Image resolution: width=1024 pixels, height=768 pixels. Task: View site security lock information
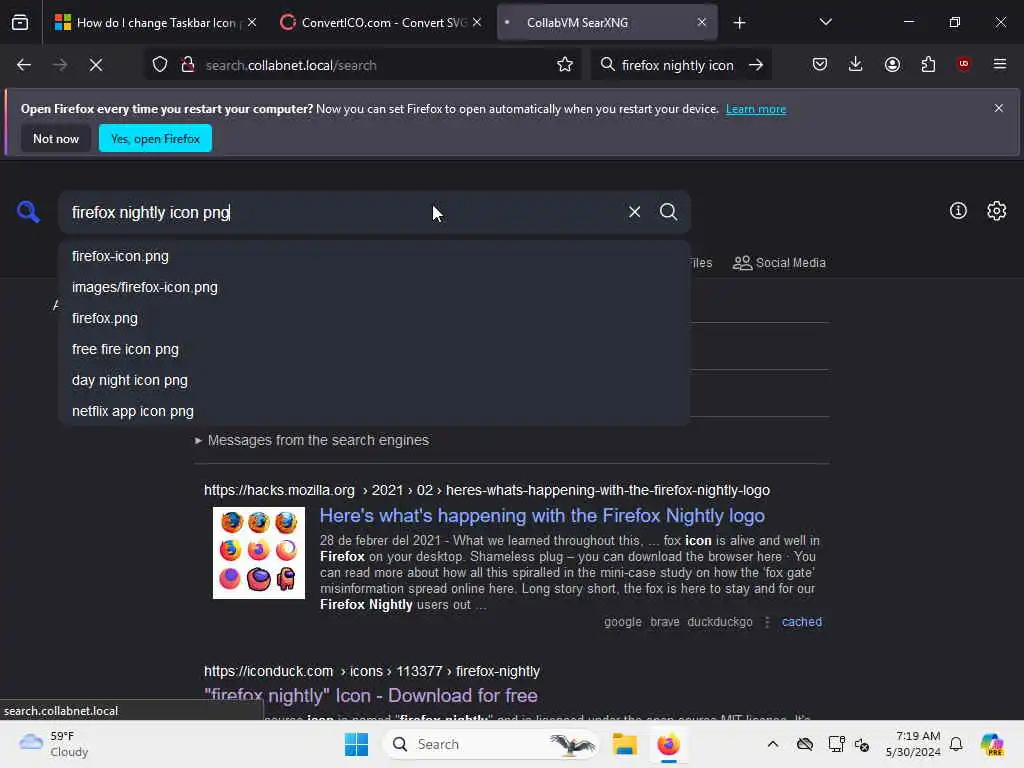pos(188,65)
